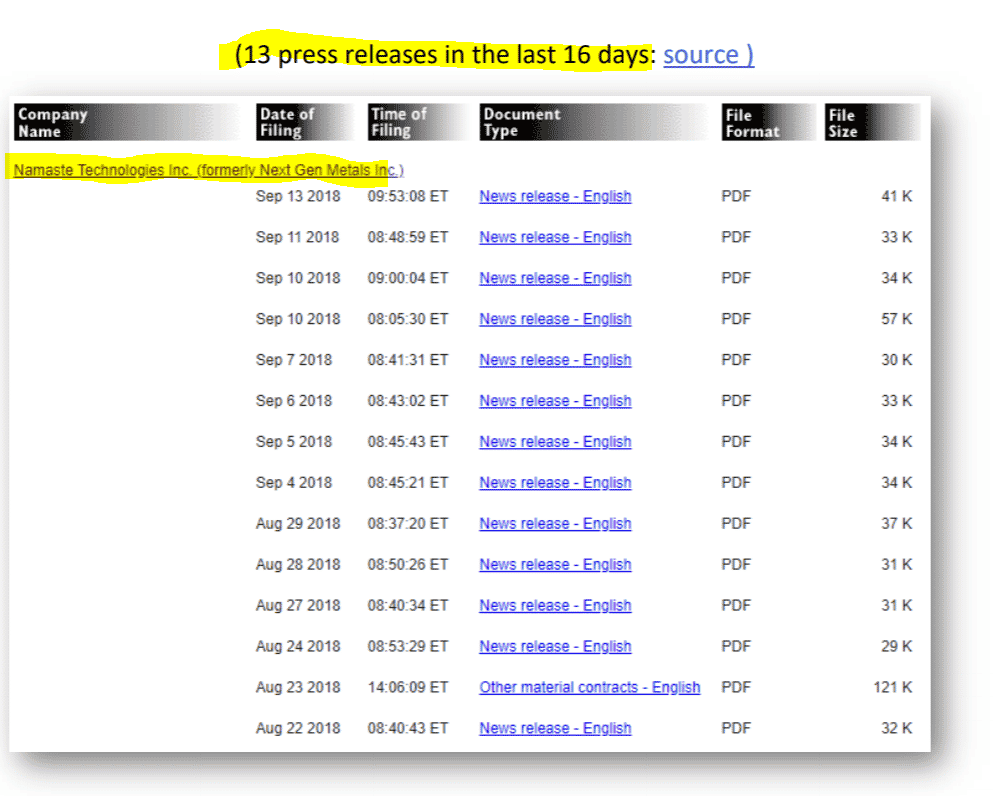Select the file size "37 K"
Image resolution: width=997 pixels, height=796 pixels.
[897, 523]
